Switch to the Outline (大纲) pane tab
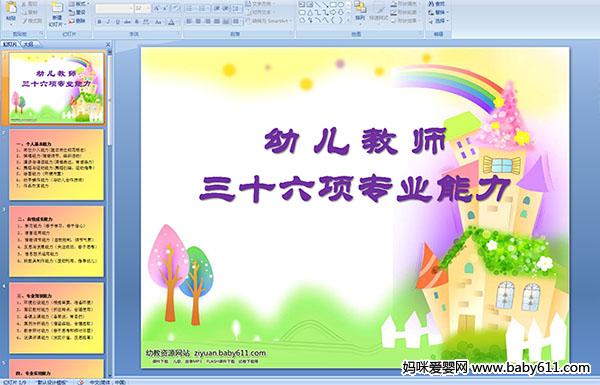600x385 pixels. point(28,44)
